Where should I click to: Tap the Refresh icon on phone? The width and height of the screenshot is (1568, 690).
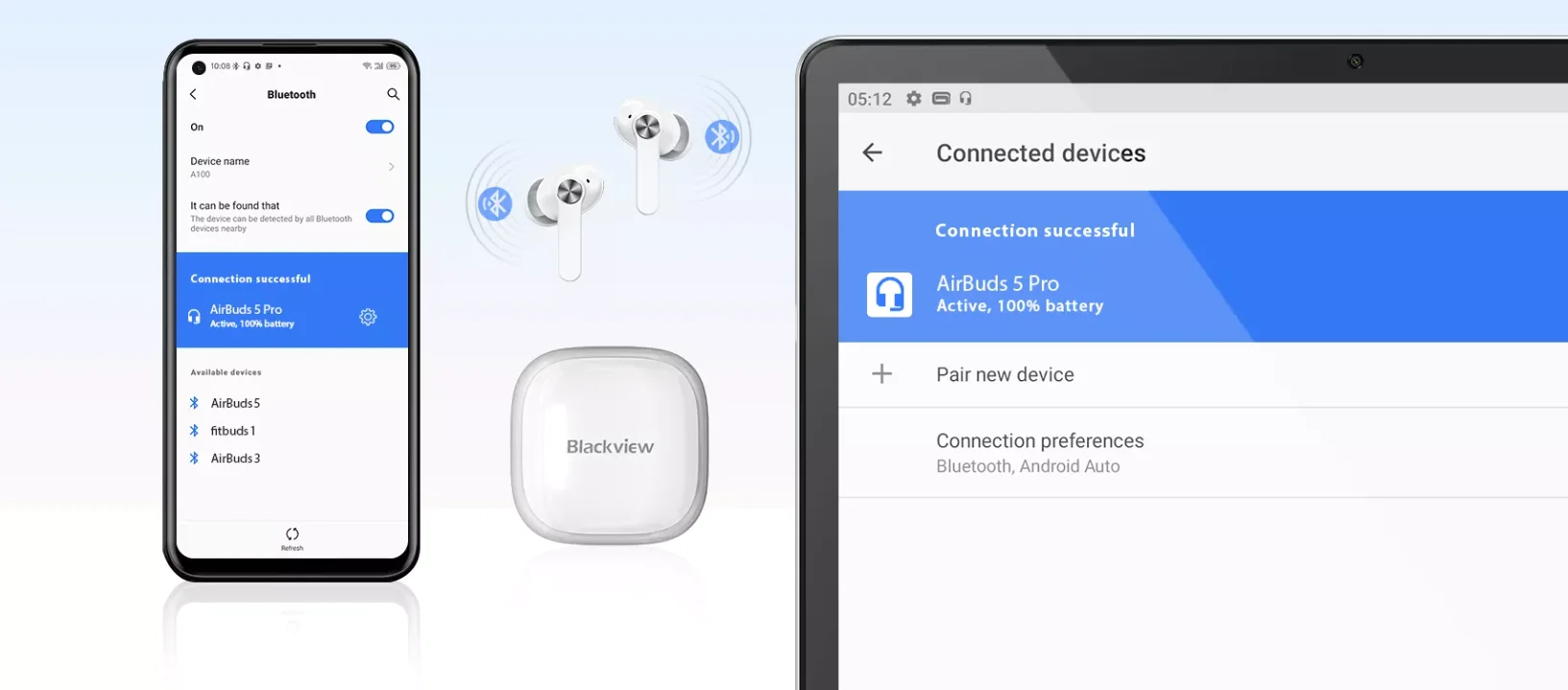(292, 535)
